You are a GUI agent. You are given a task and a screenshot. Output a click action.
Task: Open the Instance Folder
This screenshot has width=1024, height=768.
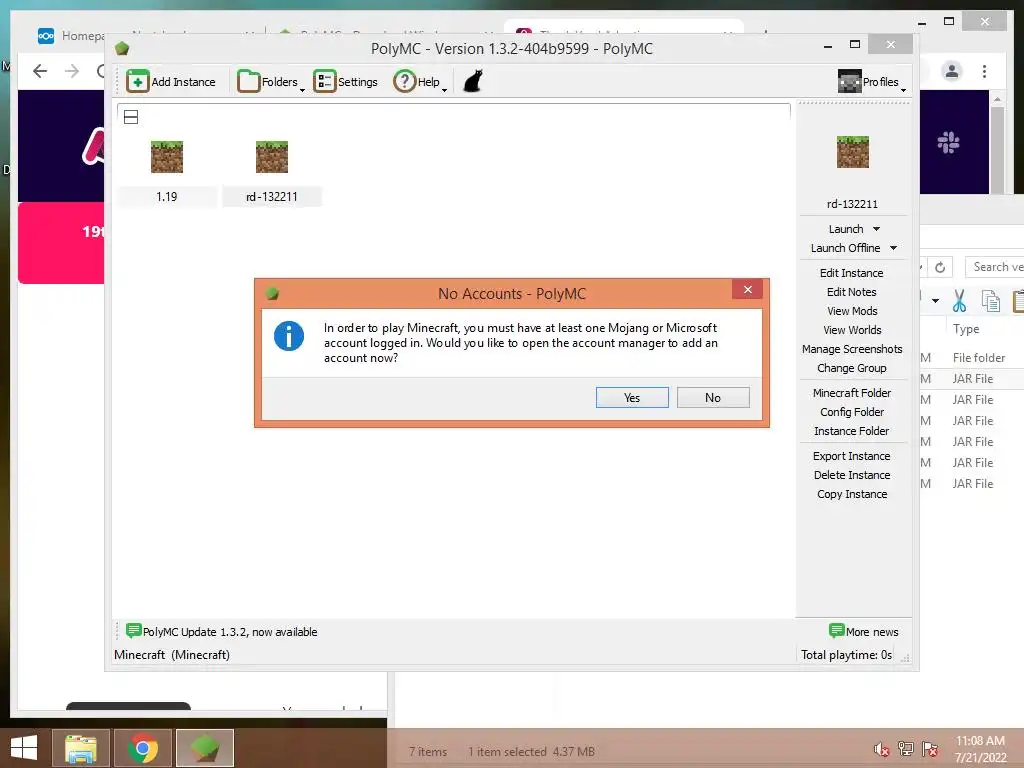[x=852, y=430]
